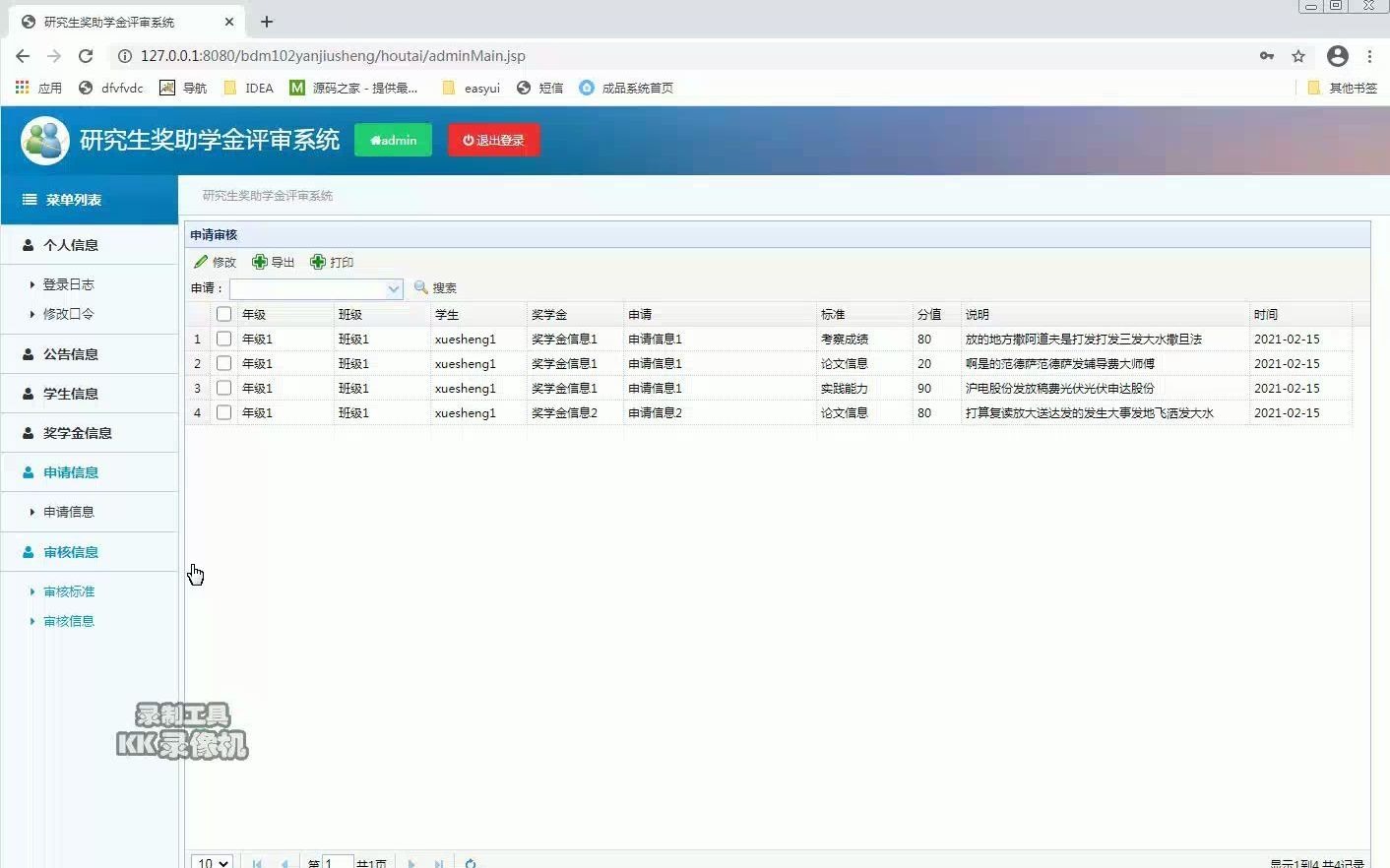
Task: Open the Chrome three-dot menu
Action: 1369,56
